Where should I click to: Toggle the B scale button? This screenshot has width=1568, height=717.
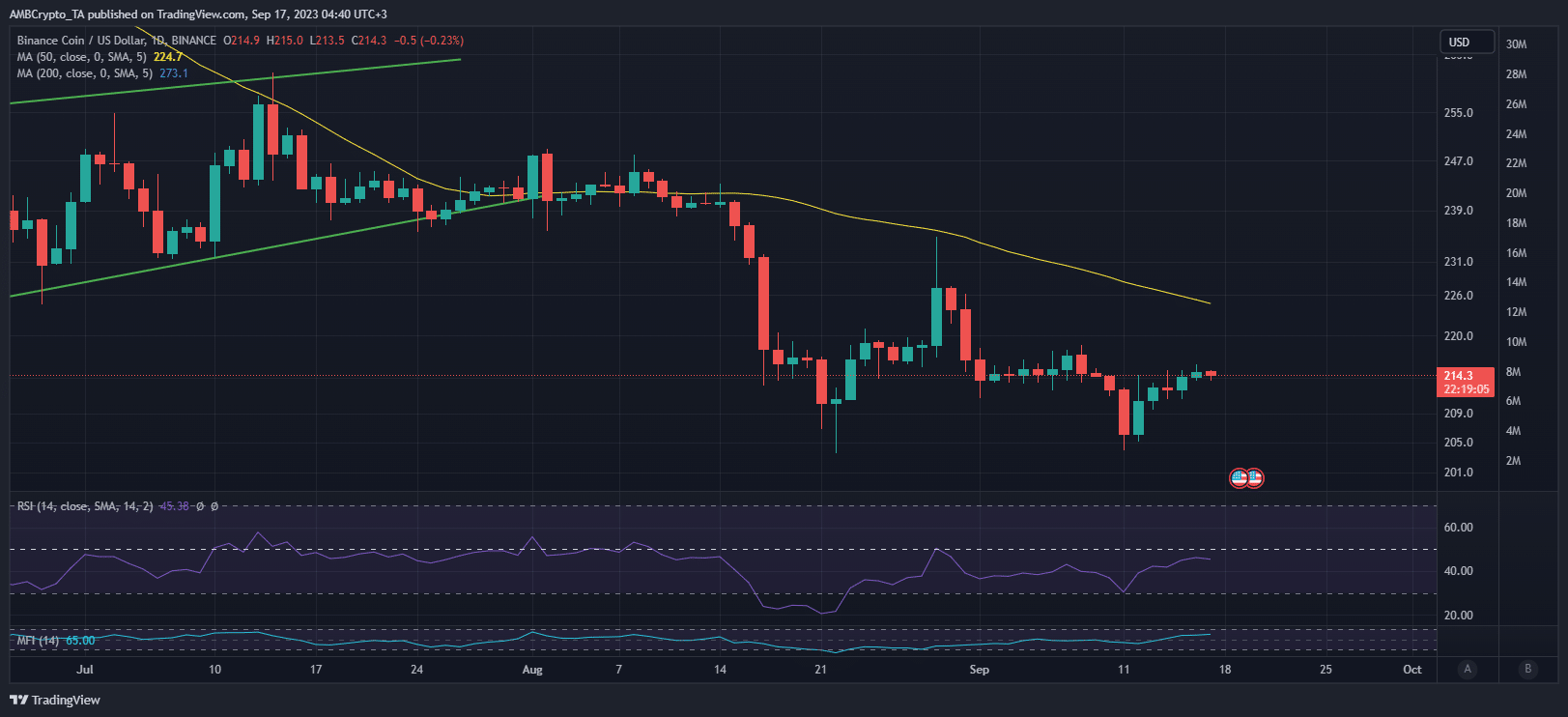coord(1527,669)
